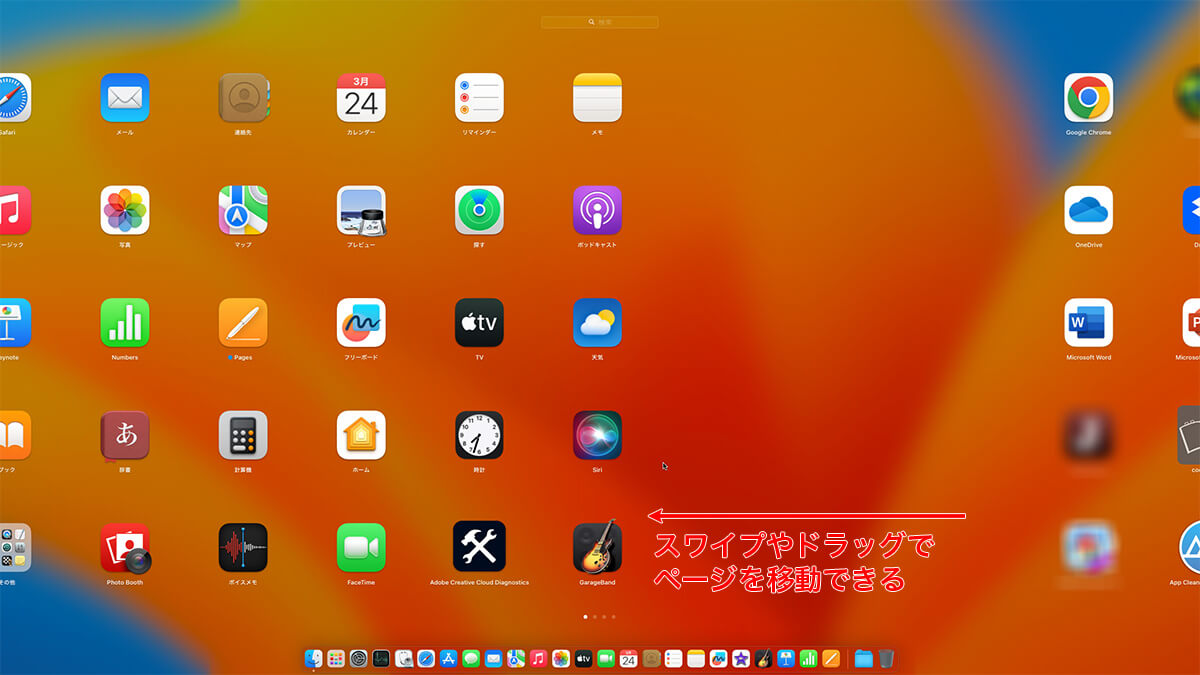Open Reminders from the Dock

coord(673,658)
